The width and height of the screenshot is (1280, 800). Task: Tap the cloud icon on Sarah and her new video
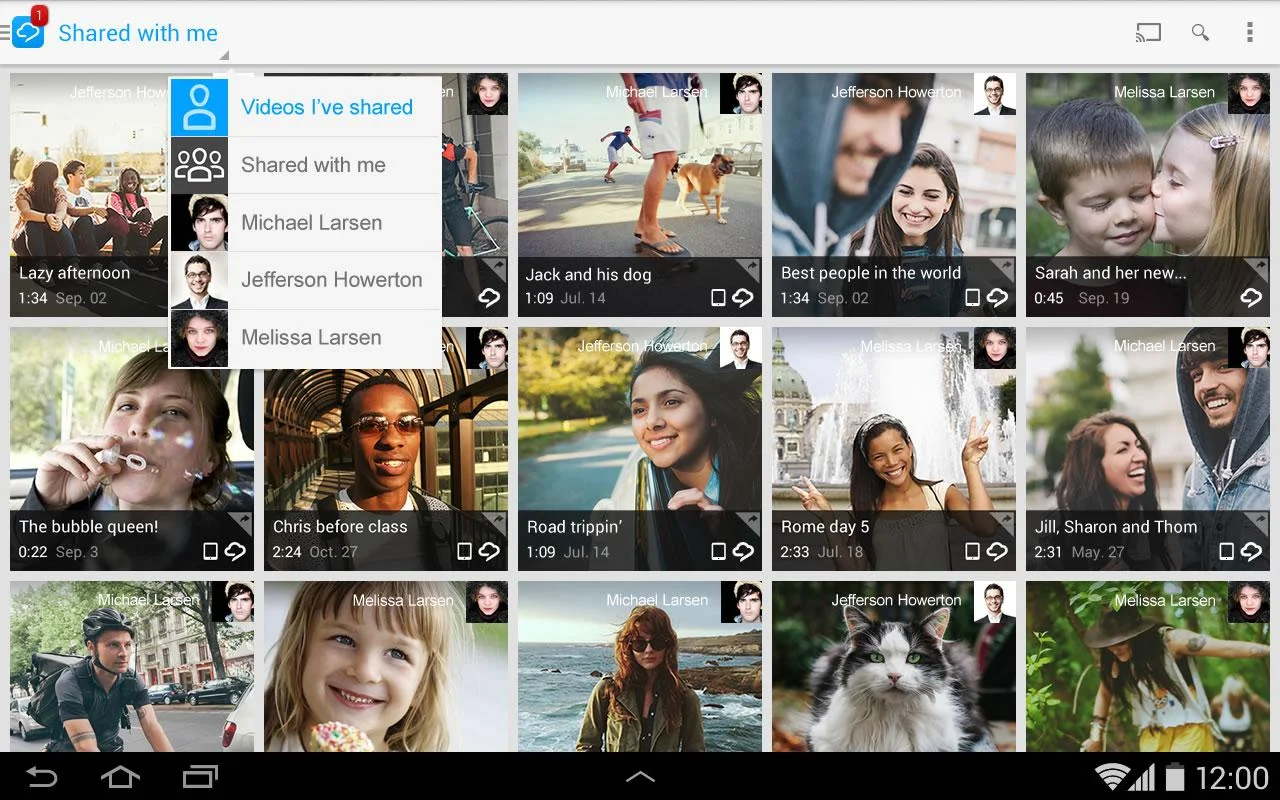(x=1251, y=297)
